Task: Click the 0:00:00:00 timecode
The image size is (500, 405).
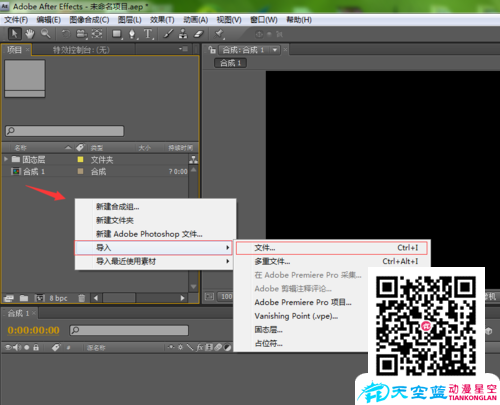Action: coord(33,330)
